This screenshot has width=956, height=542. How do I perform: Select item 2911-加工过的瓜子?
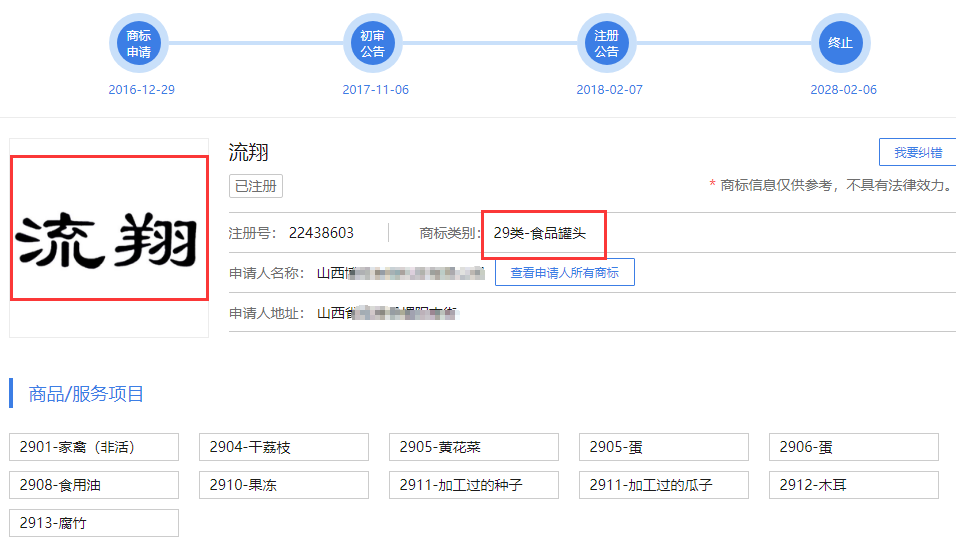664,485
